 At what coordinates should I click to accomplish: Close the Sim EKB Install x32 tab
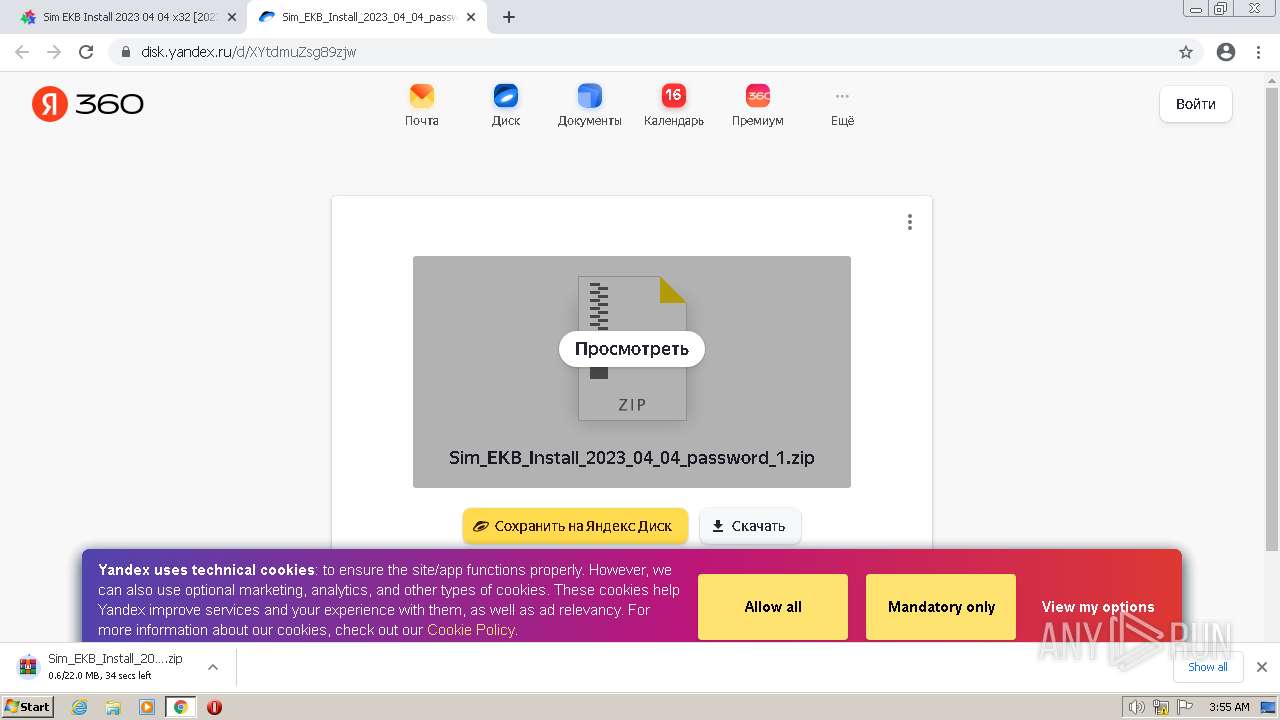pos(232,17)
